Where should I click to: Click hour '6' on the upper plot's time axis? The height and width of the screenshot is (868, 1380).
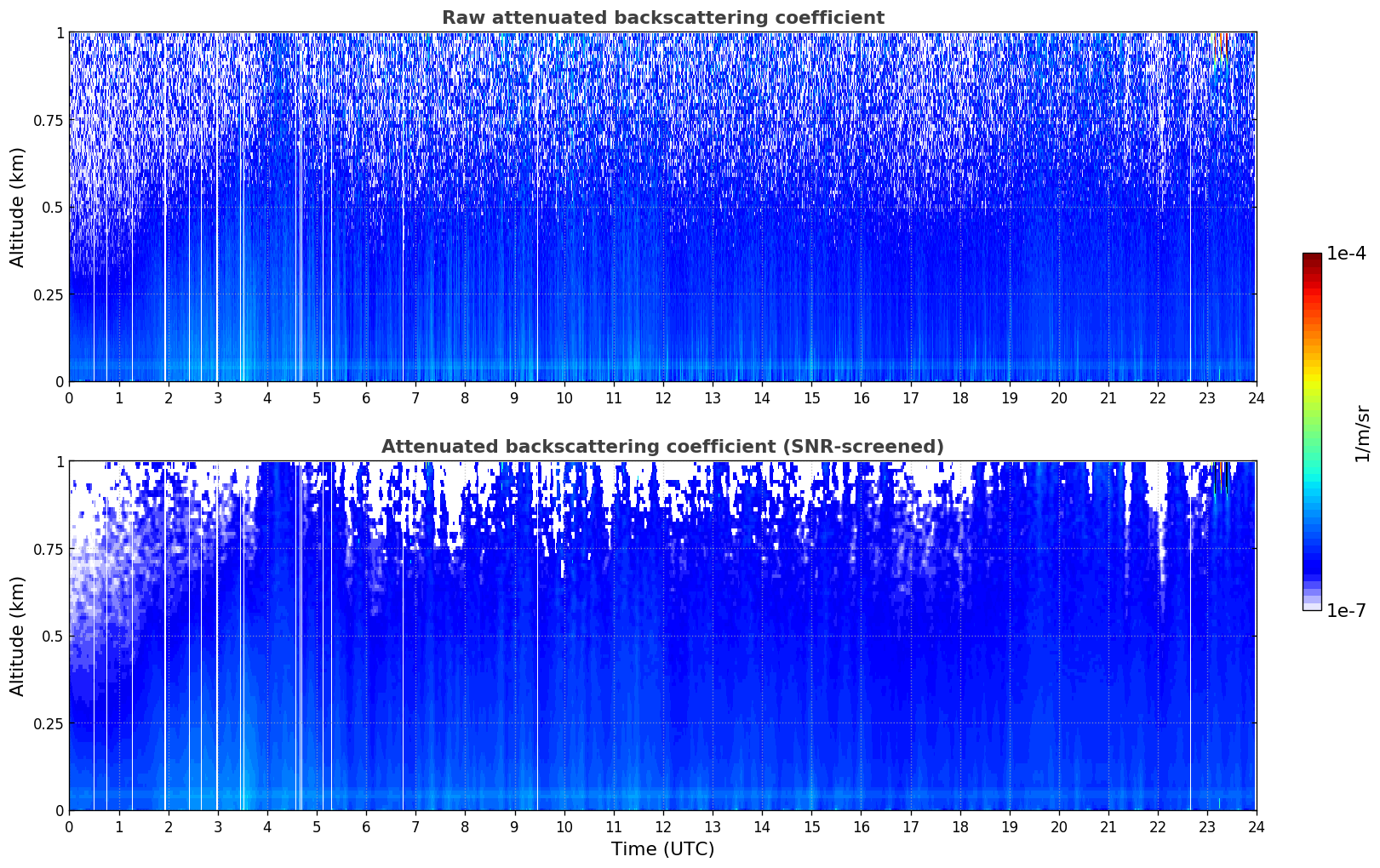pyautogui.click(x=366, y=397)
